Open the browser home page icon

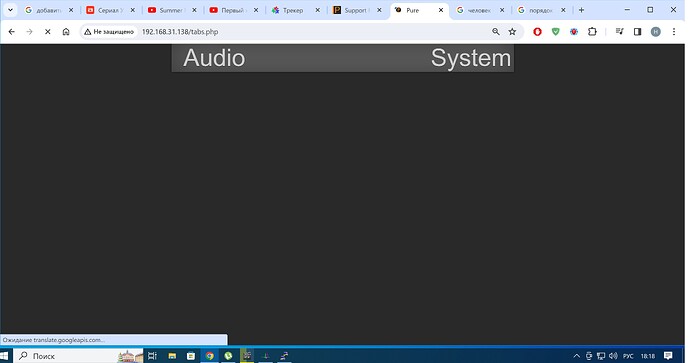pos(66,32)
